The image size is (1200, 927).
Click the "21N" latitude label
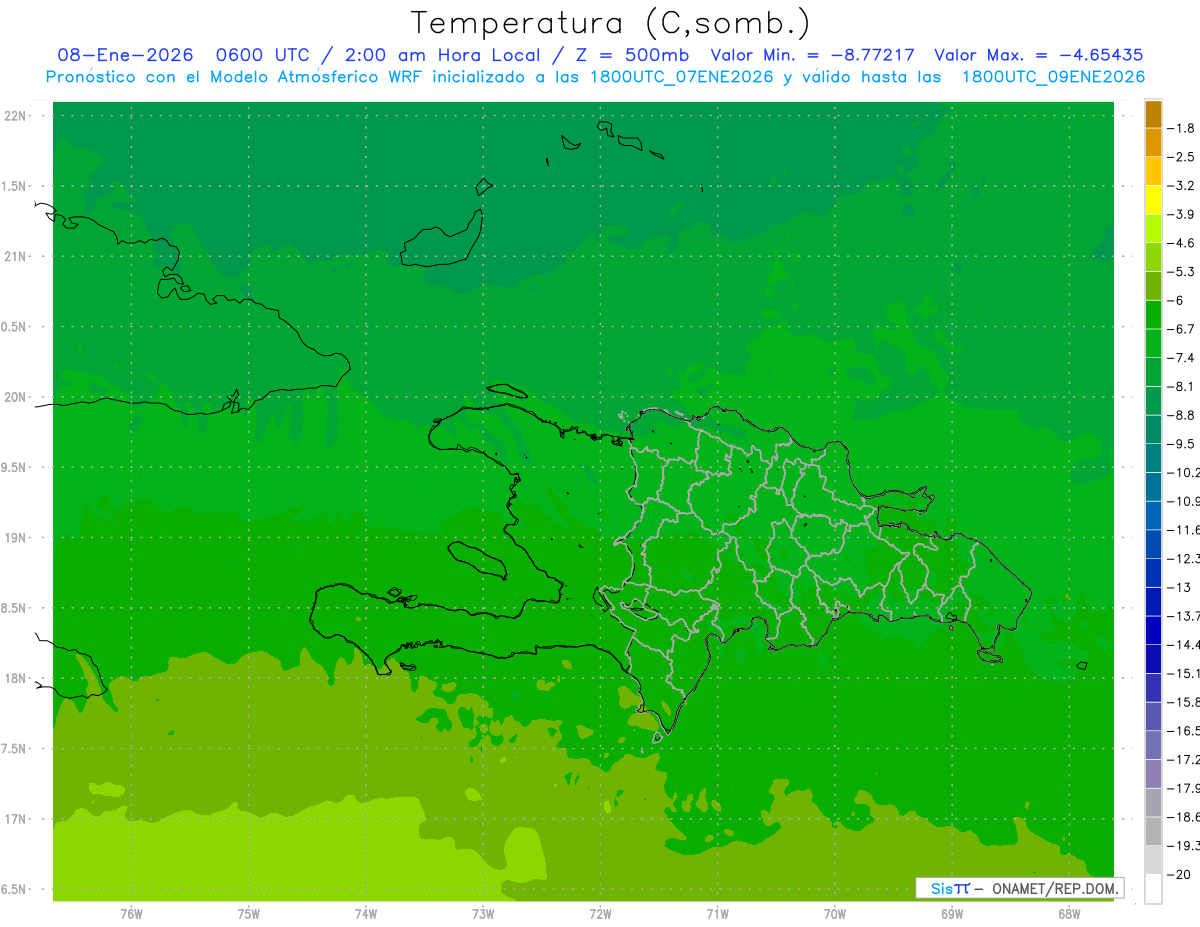coord(15,256)
